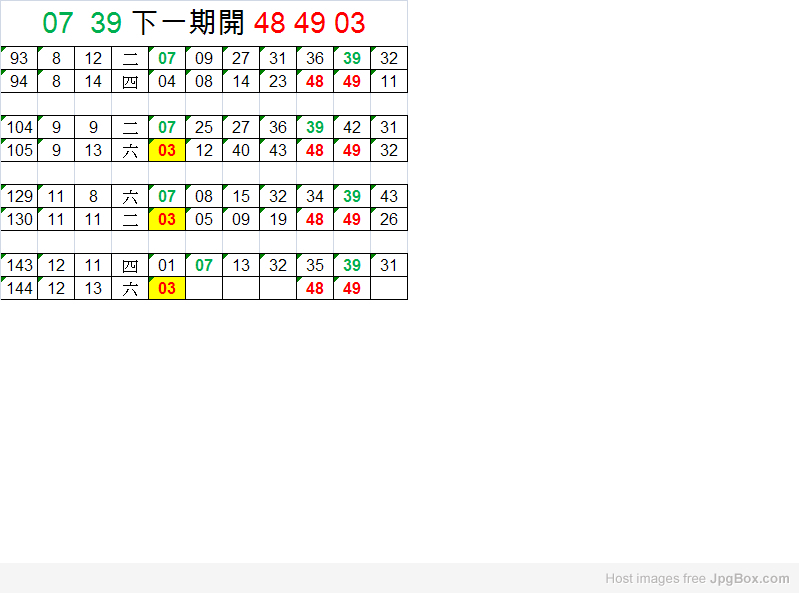799x593 pixels.
Task: Click the cell containing 42 in row 104
Action: pyautogui.click(x=352, y=128)
